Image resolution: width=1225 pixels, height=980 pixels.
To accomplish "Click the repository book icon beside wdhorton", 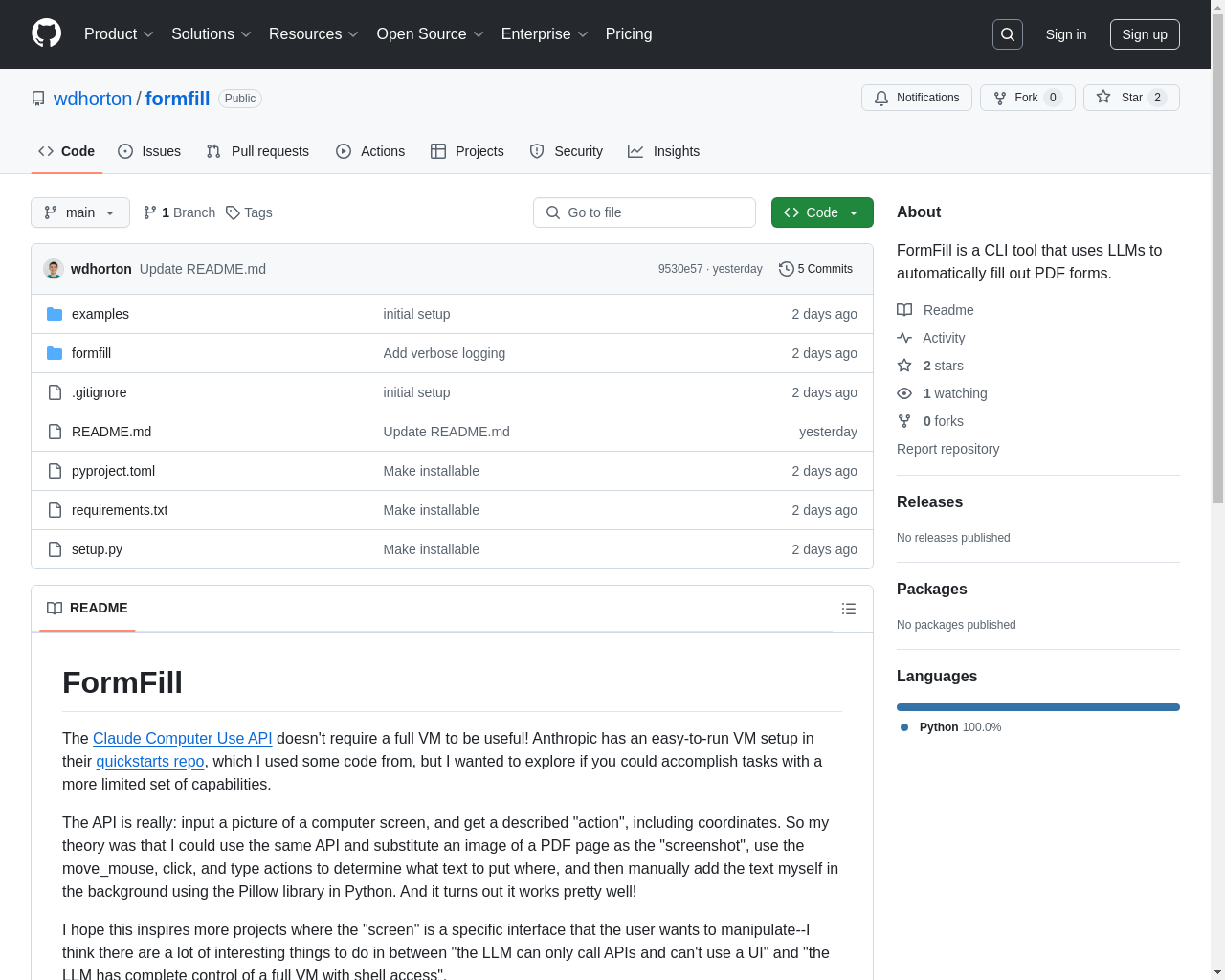I will [38, 99].
